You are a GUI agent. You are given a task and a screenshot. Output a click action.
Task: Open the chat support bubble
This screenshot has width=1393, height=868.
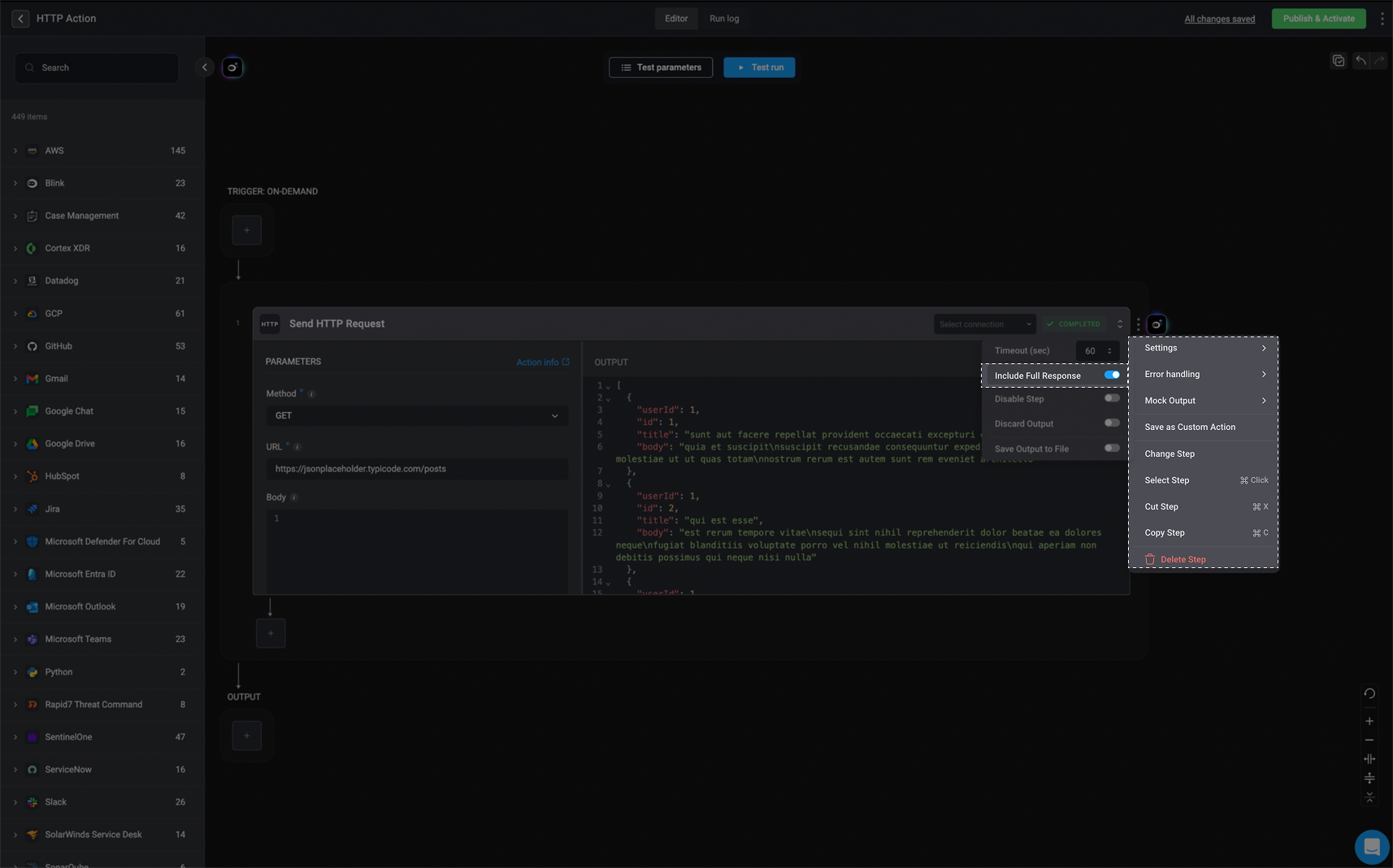coord(1372,847)
